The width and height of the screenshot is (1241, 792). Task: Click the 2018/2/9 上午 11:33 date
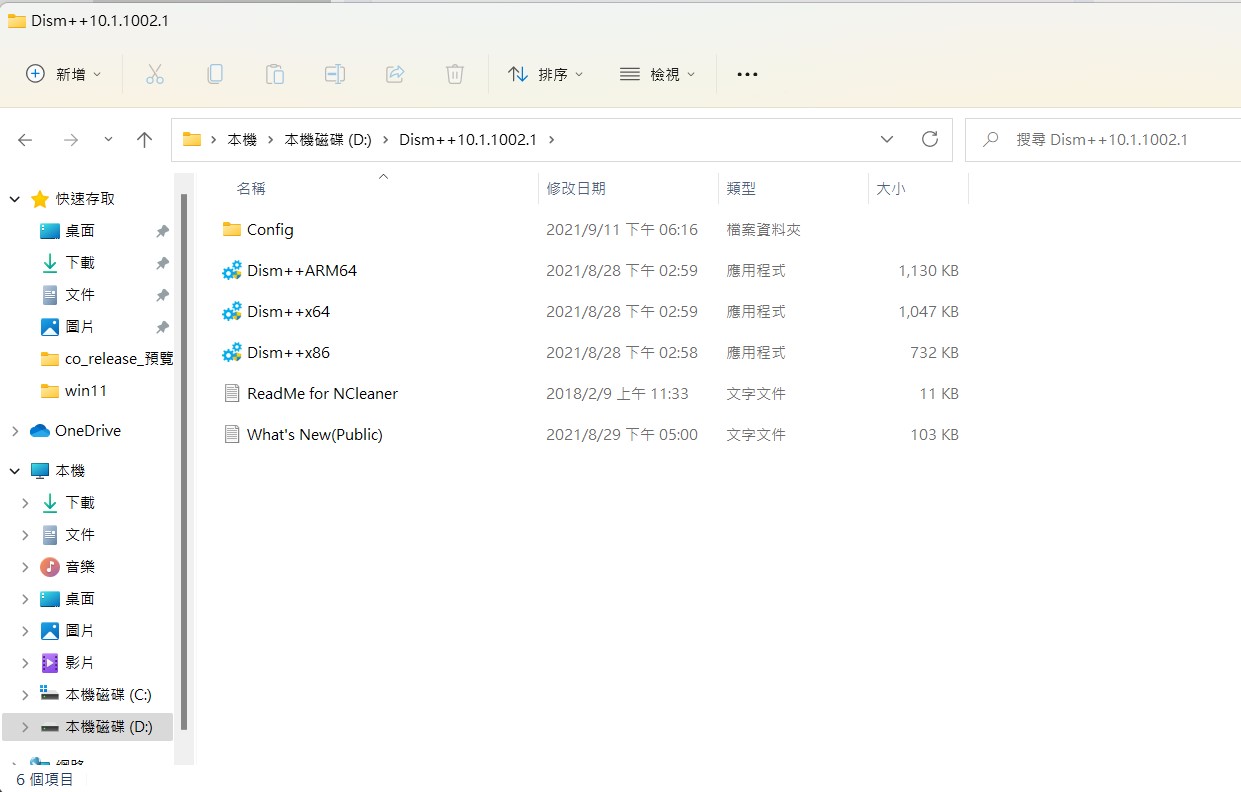617,393
